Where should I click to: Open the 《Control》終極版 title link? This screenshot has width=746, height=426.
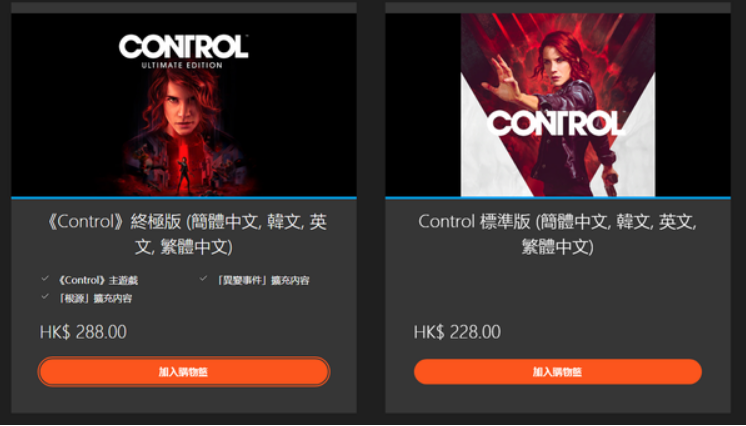pyautogui.click(x=184, y=235)
